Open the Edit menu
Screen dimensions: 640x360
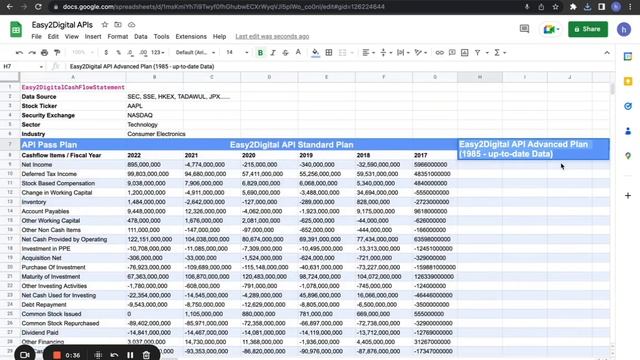[53, 36]
